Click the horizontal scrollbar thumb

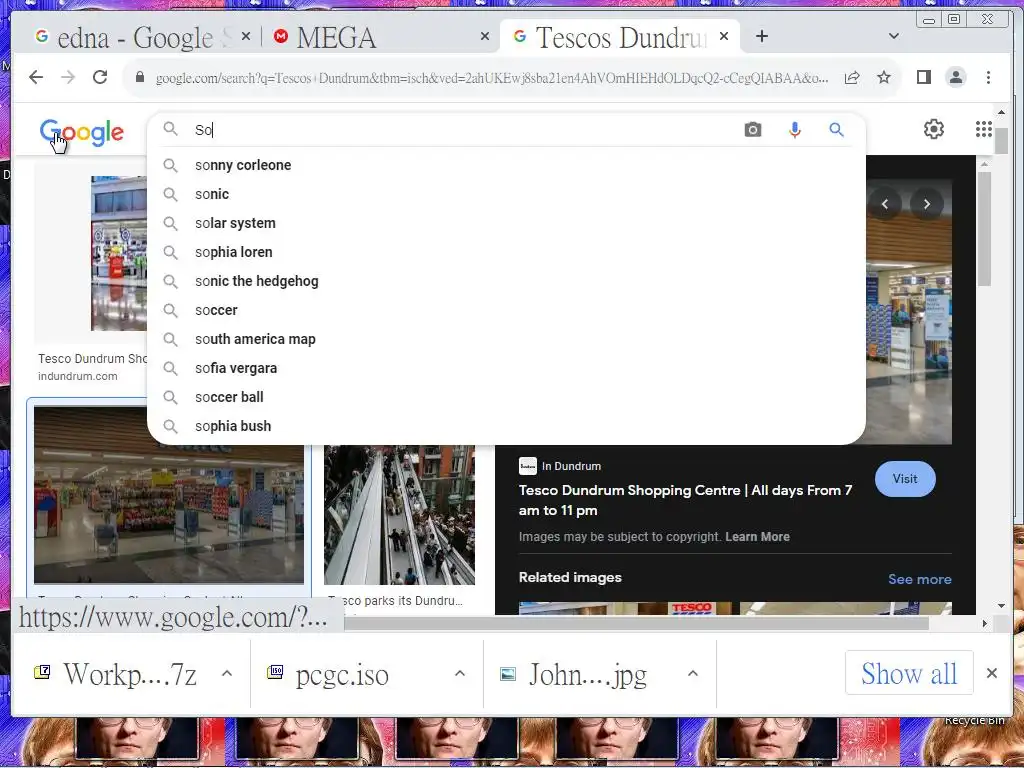click(637, 624)
